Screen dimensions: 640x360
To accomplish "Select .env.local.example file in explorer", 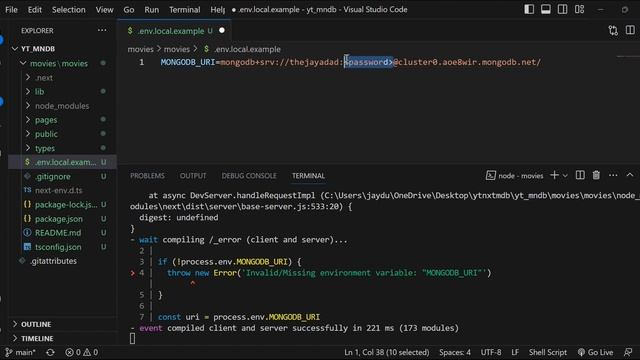I will pyautogui.click(x=62, y=162).
